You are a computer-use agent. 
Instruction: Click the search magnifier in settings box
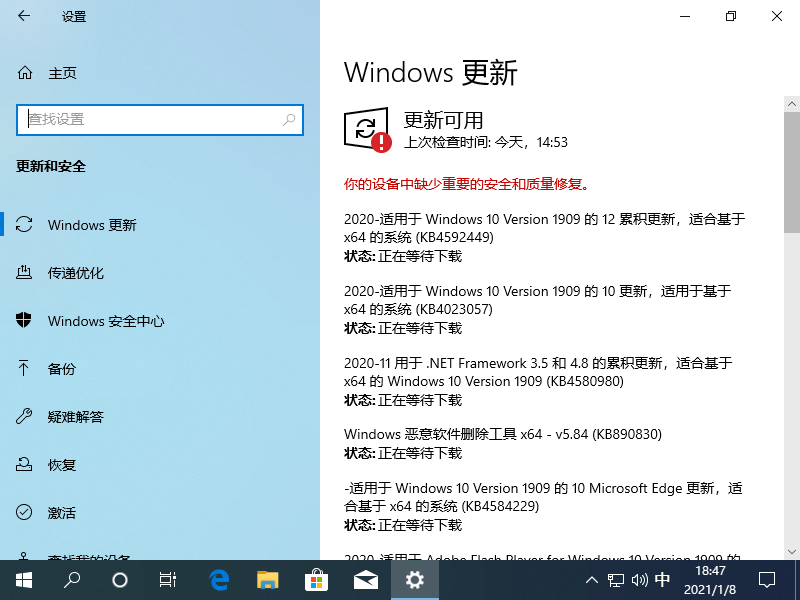[x=289, y=119]
